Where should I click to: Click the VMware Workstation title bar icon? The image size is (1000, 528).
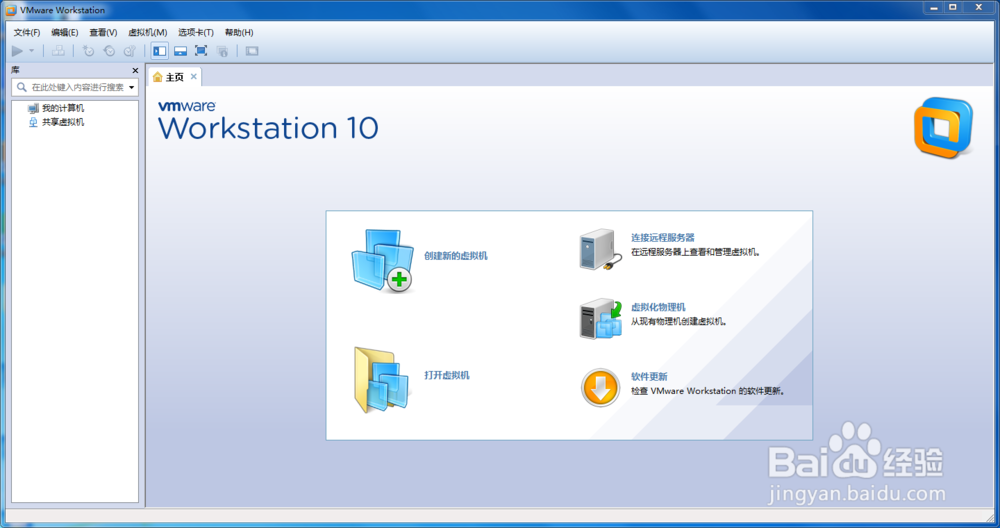tap(11, 10)
